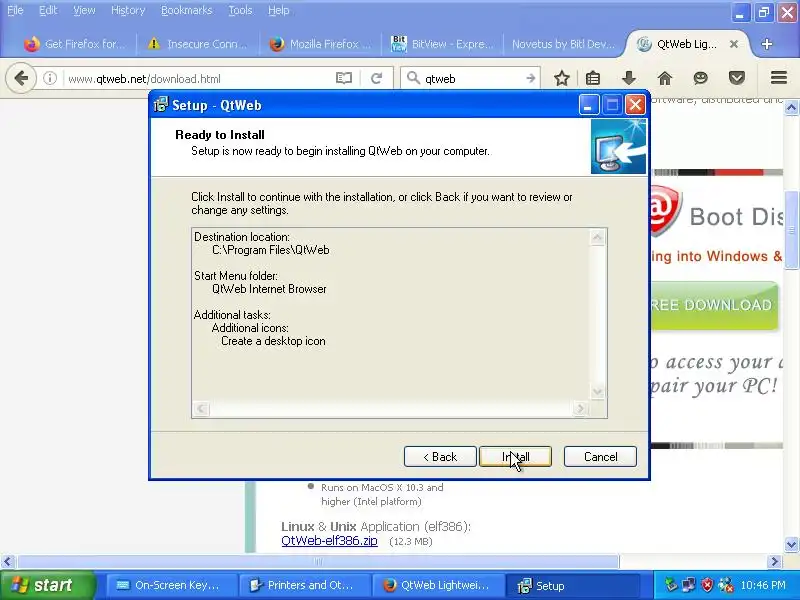
Task: Show bookmarks list icon
Action: 593,78
